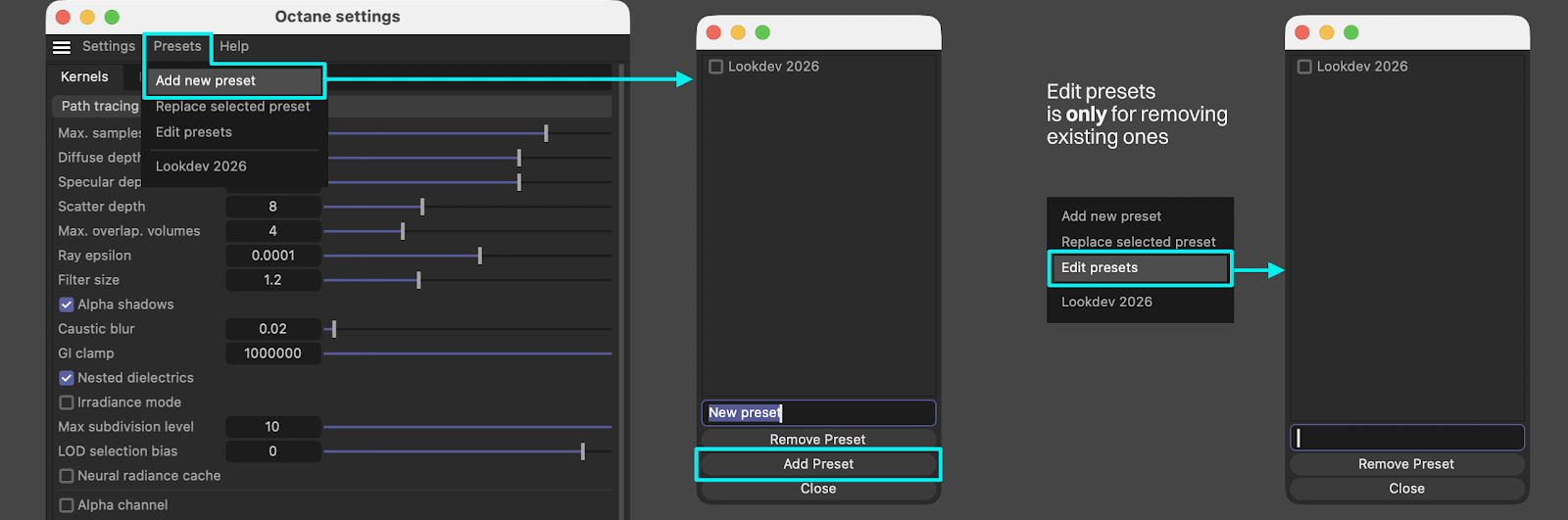Enable Neural radiance cache checkbox
Image resolution: width=1568 pixels, height=520 pixels.
67,476
